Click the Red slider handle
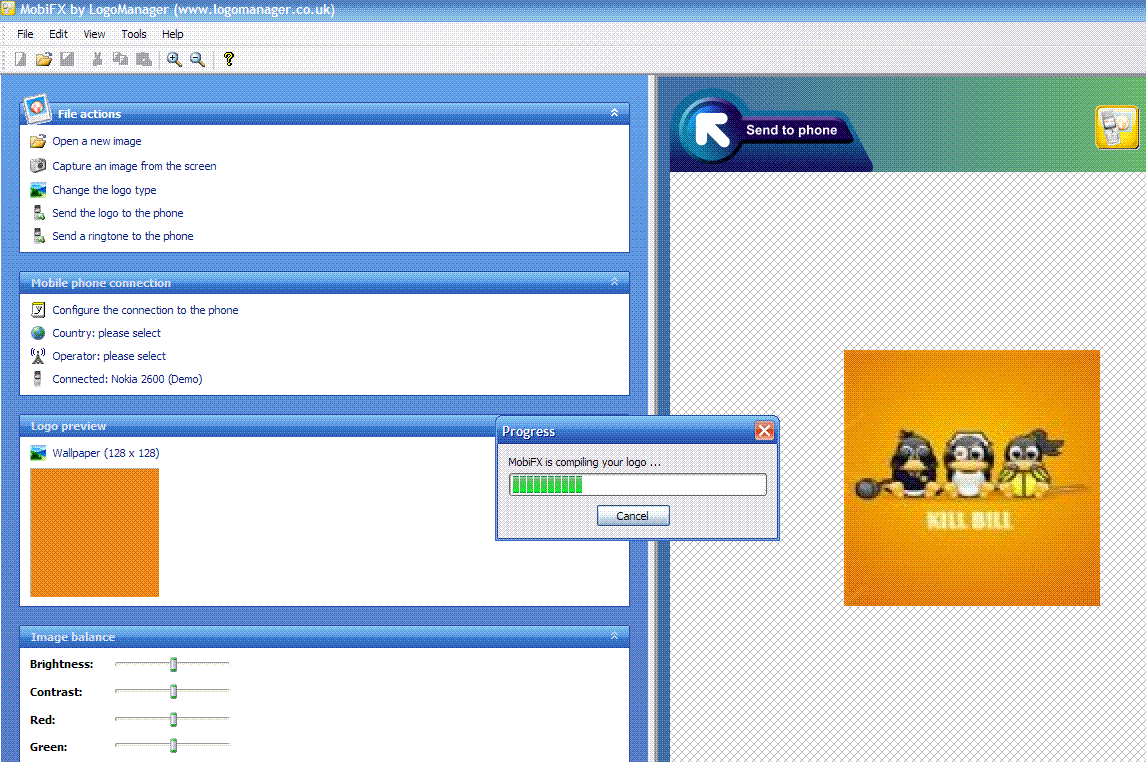Screen dimensions: 1146x762 pos(173,720)
